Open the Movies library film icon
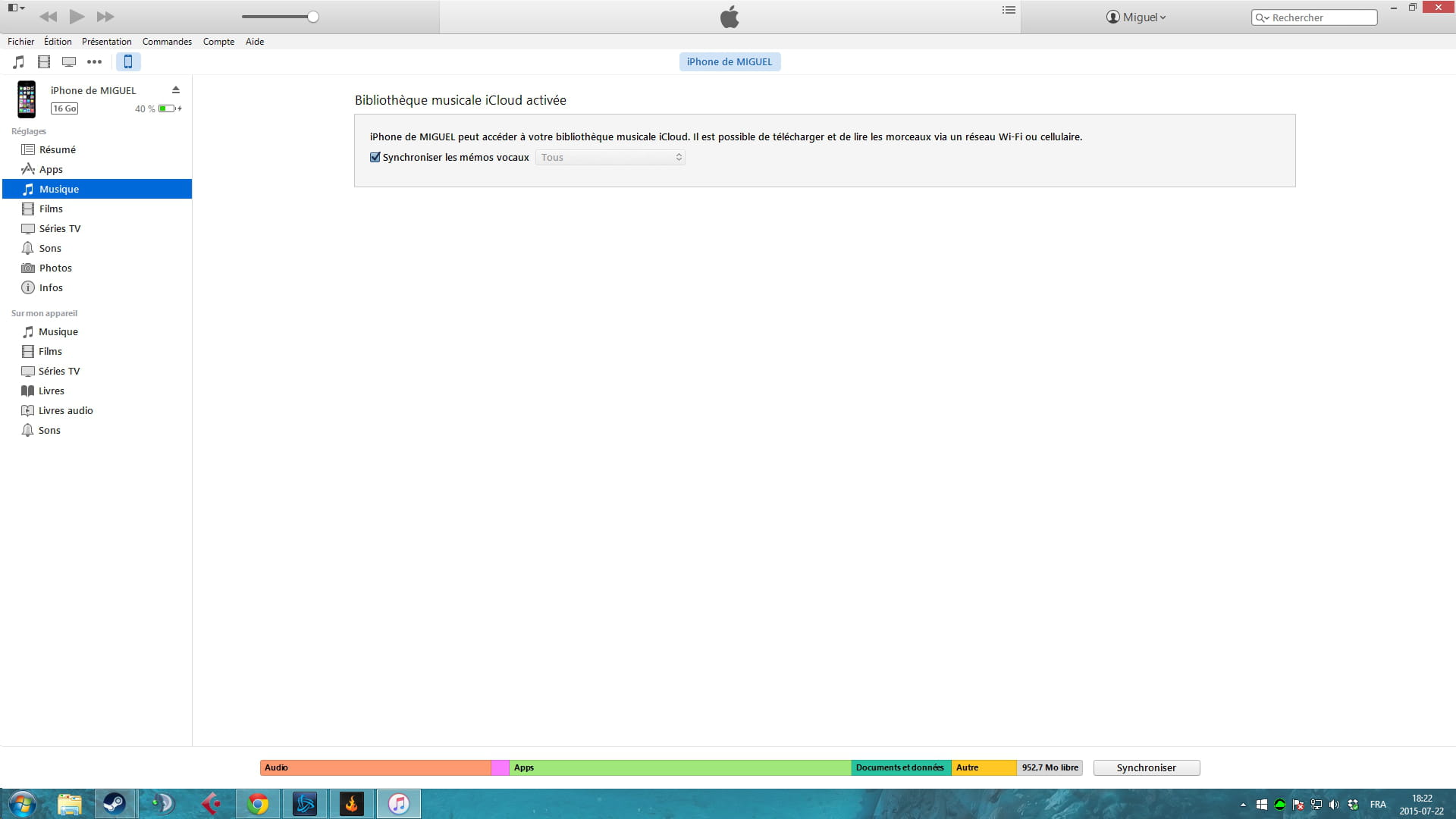 point(44,62)
